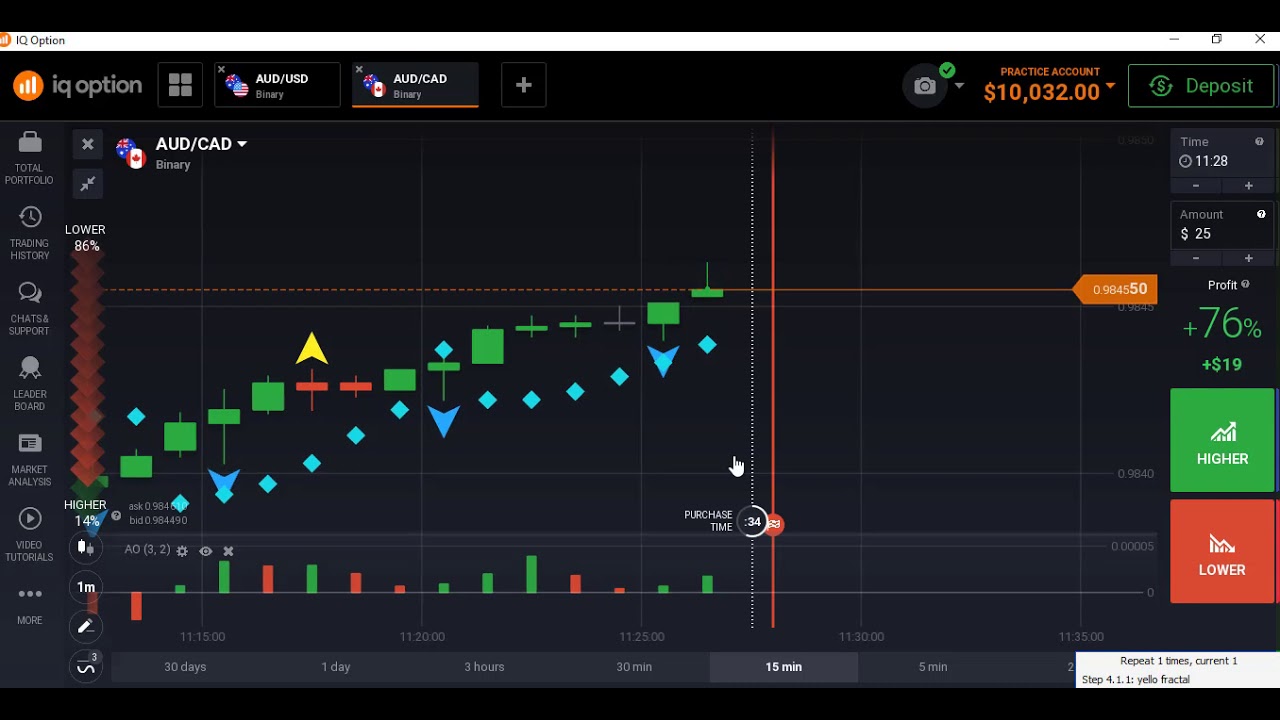This screenshot has height=720, width=1280.
Task: Set chart range to 3 hours
Action: pyautogui.click(x=484, y=667)
